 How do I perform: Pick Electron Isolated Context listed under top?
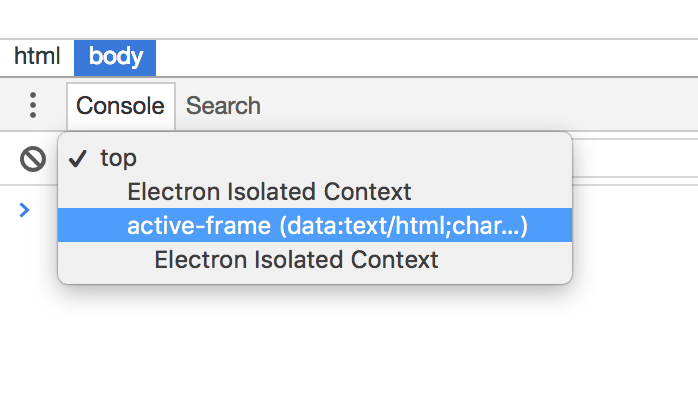[x=269, y=192]
